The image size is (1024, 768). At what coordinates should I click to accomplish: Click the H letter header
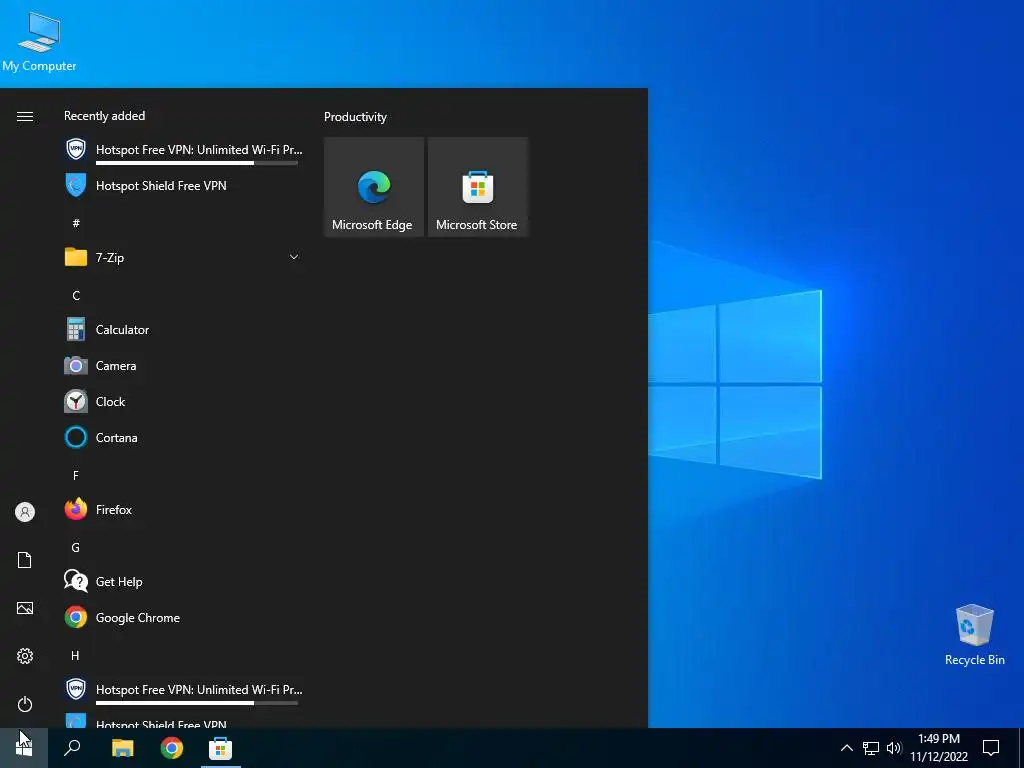(x=76, y=656)
